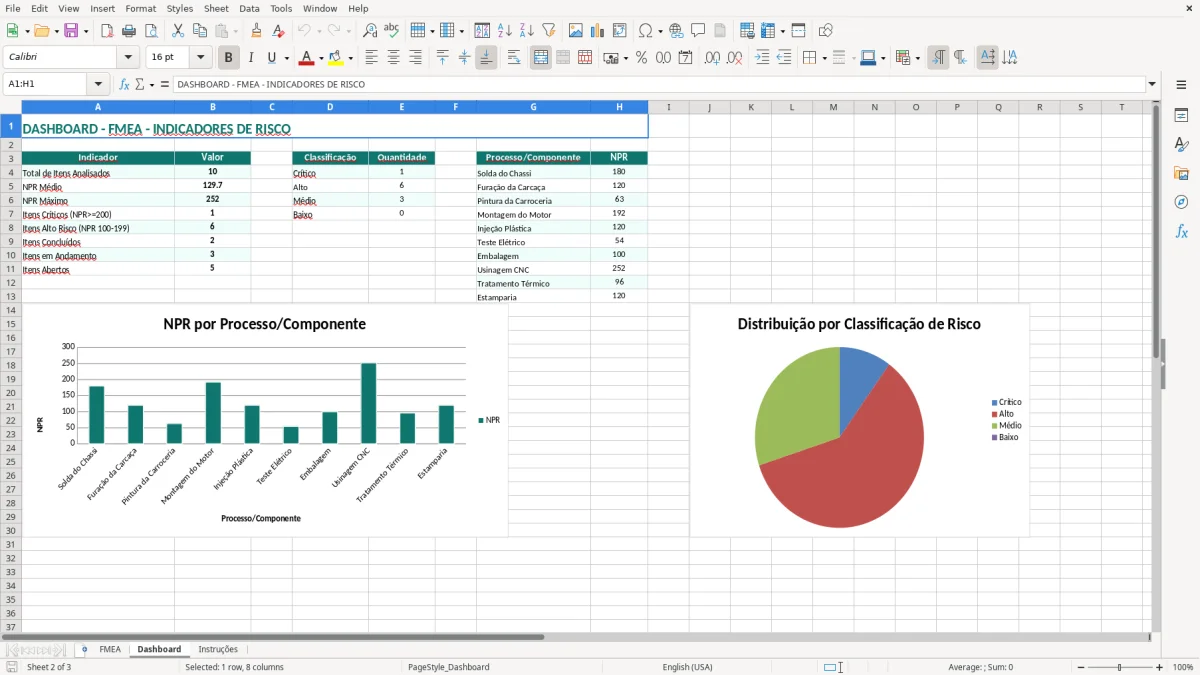Screen dimensions: 1200x675
Task: Open the Tools menu
Action: point(281,8)
